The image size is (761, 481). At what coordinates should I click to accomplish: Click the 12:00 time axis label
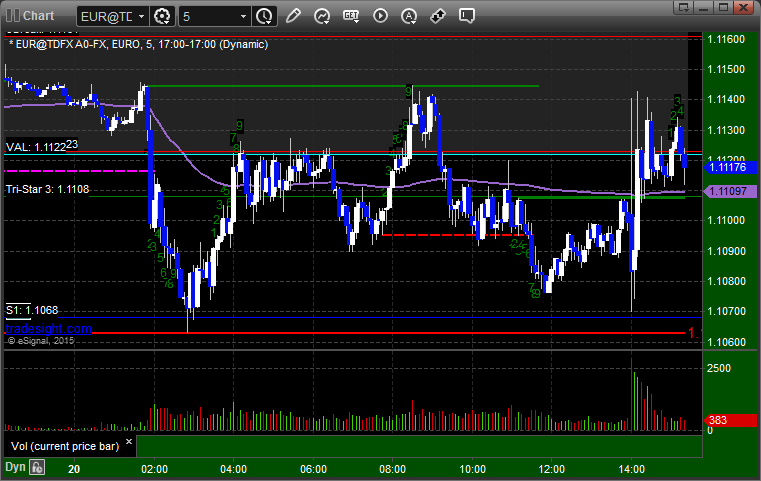point(551,469)
